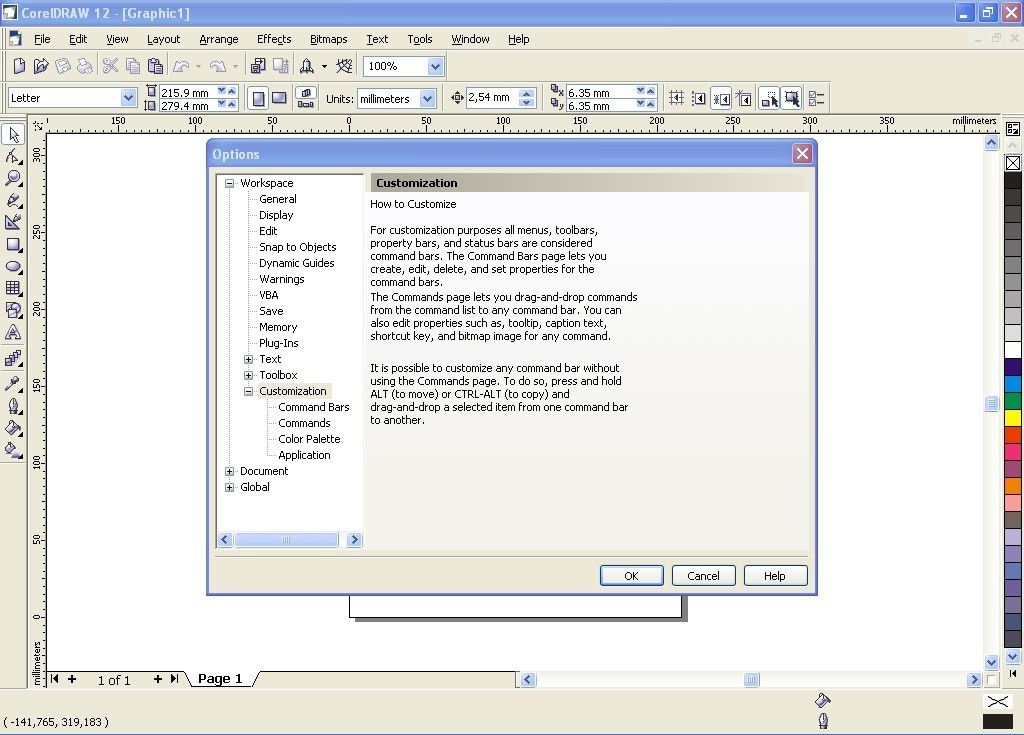The height and width of the screenshot is (735, 1024).
Task: Open the Units dropdown set to millimeters
Action: [x=428, y=98]
